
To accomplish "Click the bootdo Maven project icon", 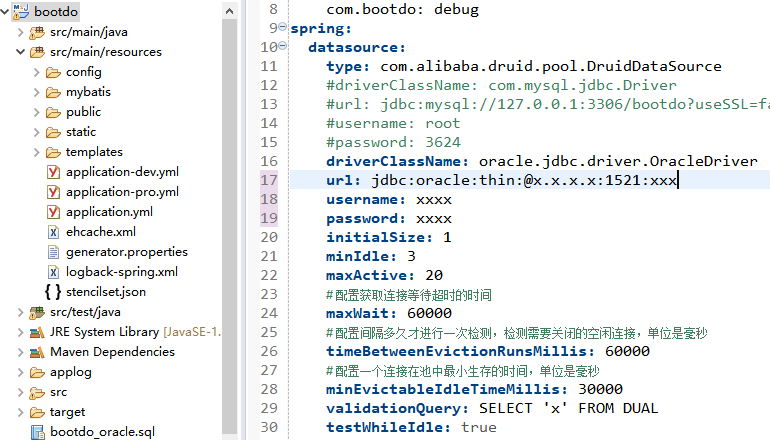I will (x=21, y=11).
